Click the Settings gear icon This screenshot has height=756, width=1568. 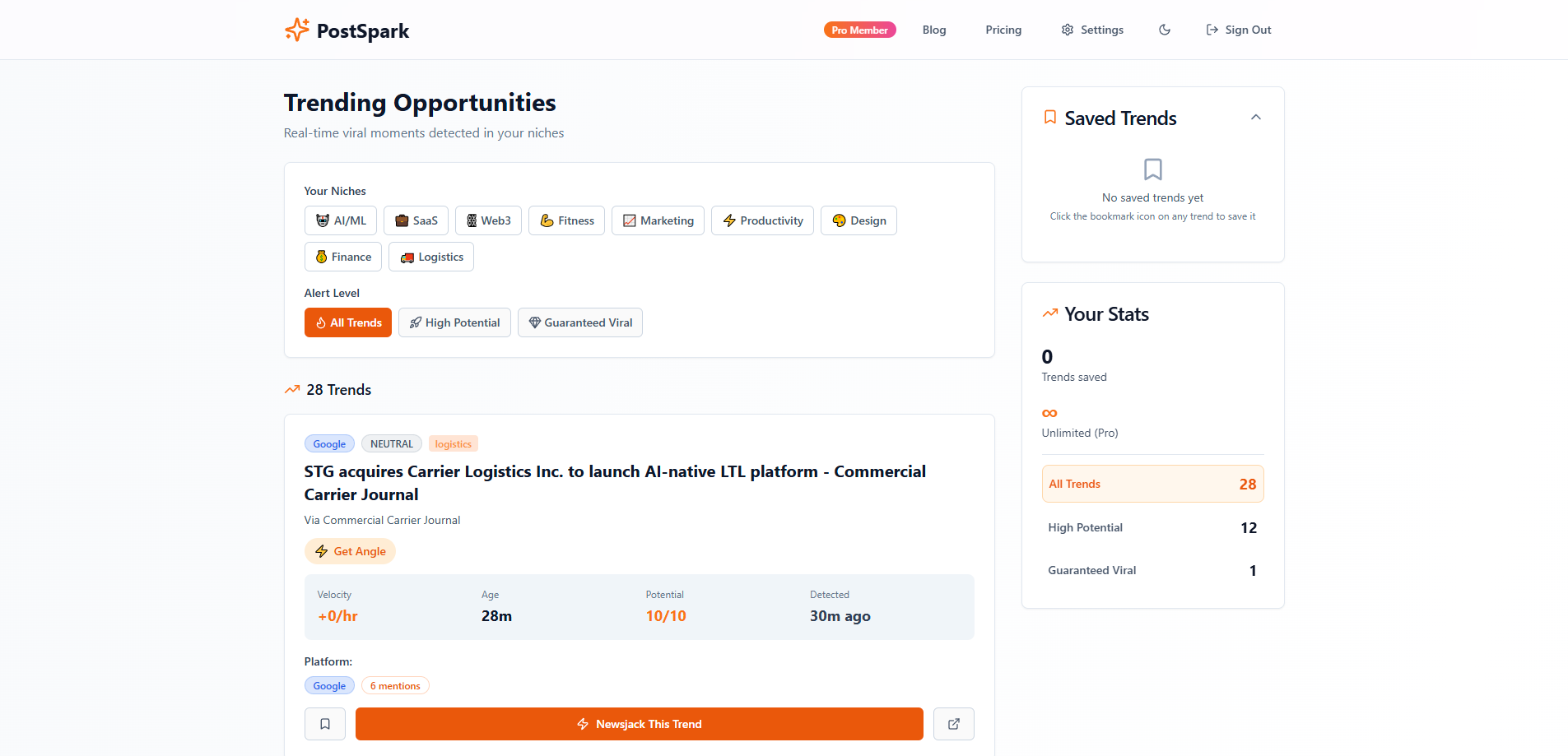pos(1068,30)
